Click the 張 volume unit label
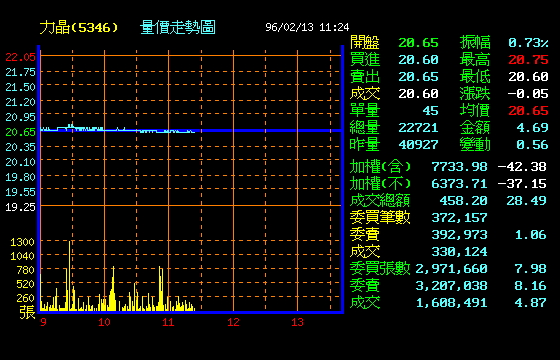The width and height of the screenshot is (560, 360). point(27,311)
